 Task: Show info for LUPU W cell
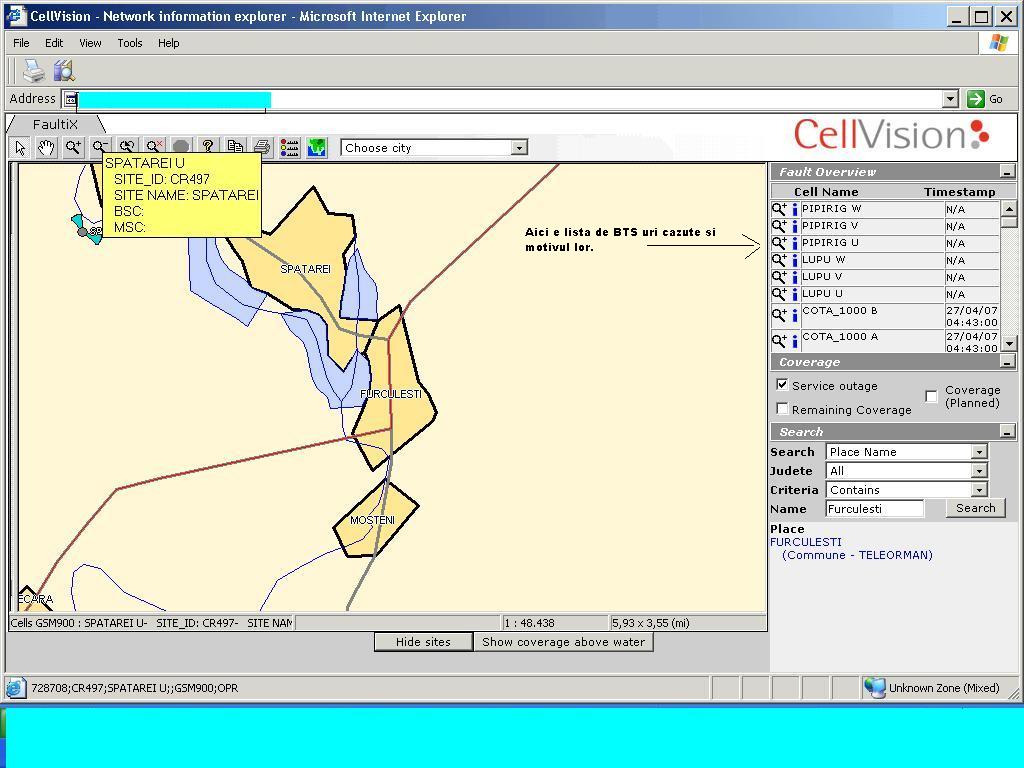pos(795,260)
